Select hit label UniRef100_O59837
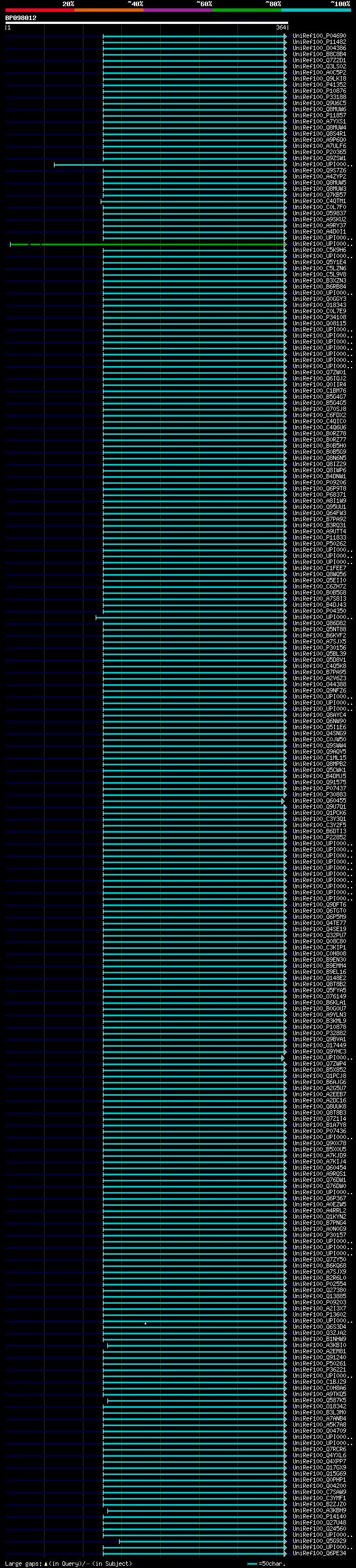The image size is (356, 1568). 319,213
